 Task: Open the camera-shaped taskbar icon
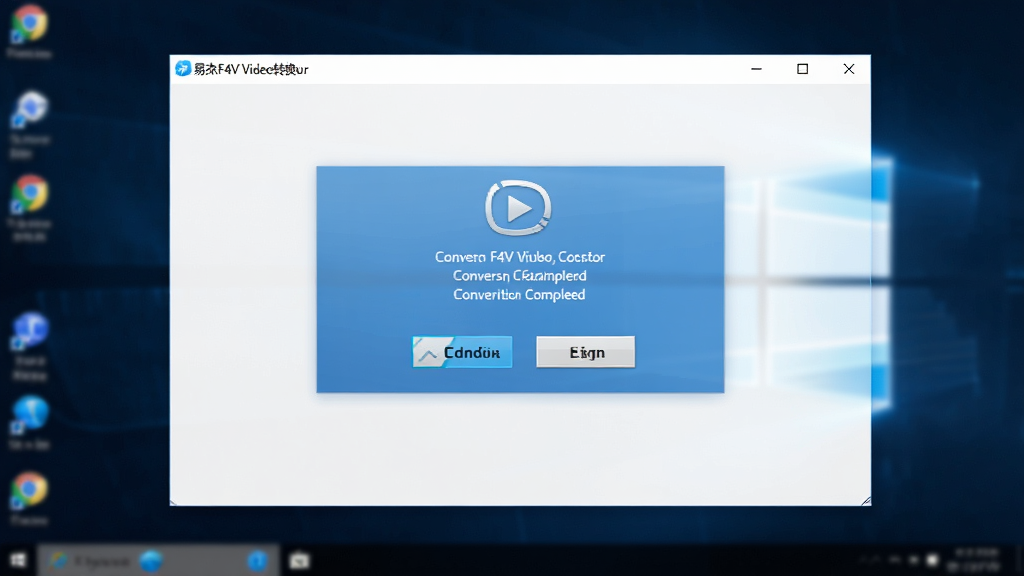point(300,560)
